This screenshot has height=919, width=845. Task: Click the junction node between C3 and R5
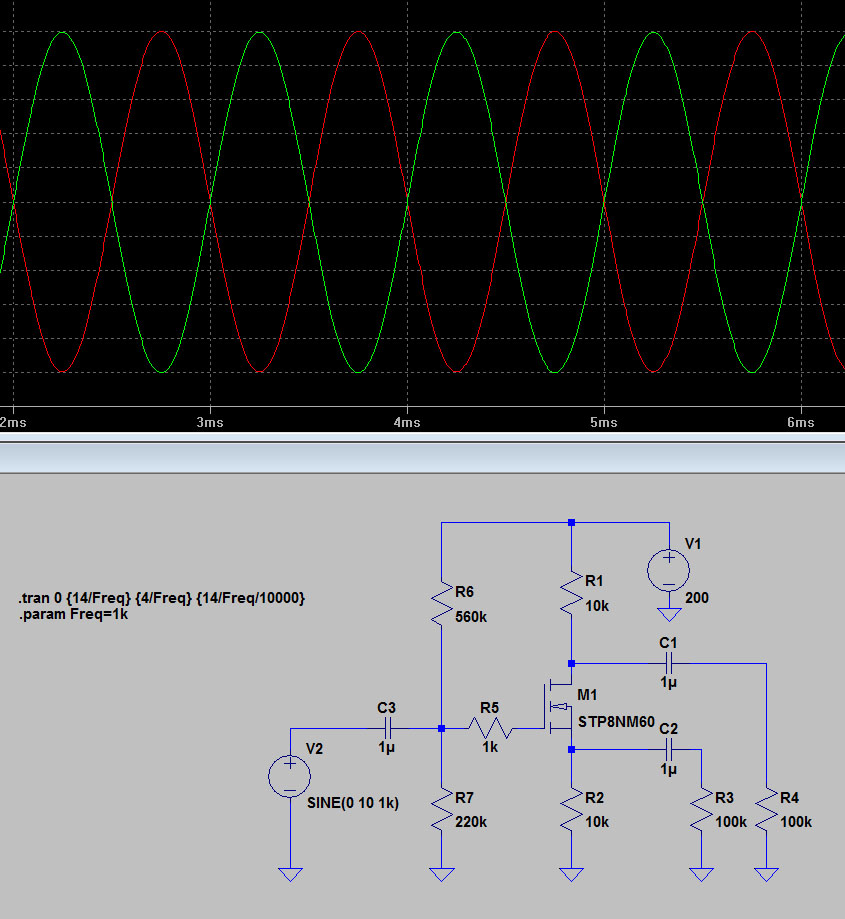click(442, 729)
